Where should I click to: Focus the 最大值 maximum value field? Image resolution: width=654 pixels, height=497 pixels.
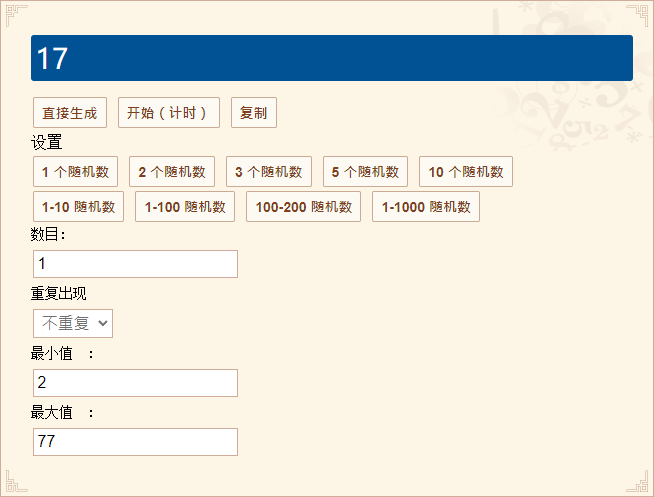tap(135, 442)
